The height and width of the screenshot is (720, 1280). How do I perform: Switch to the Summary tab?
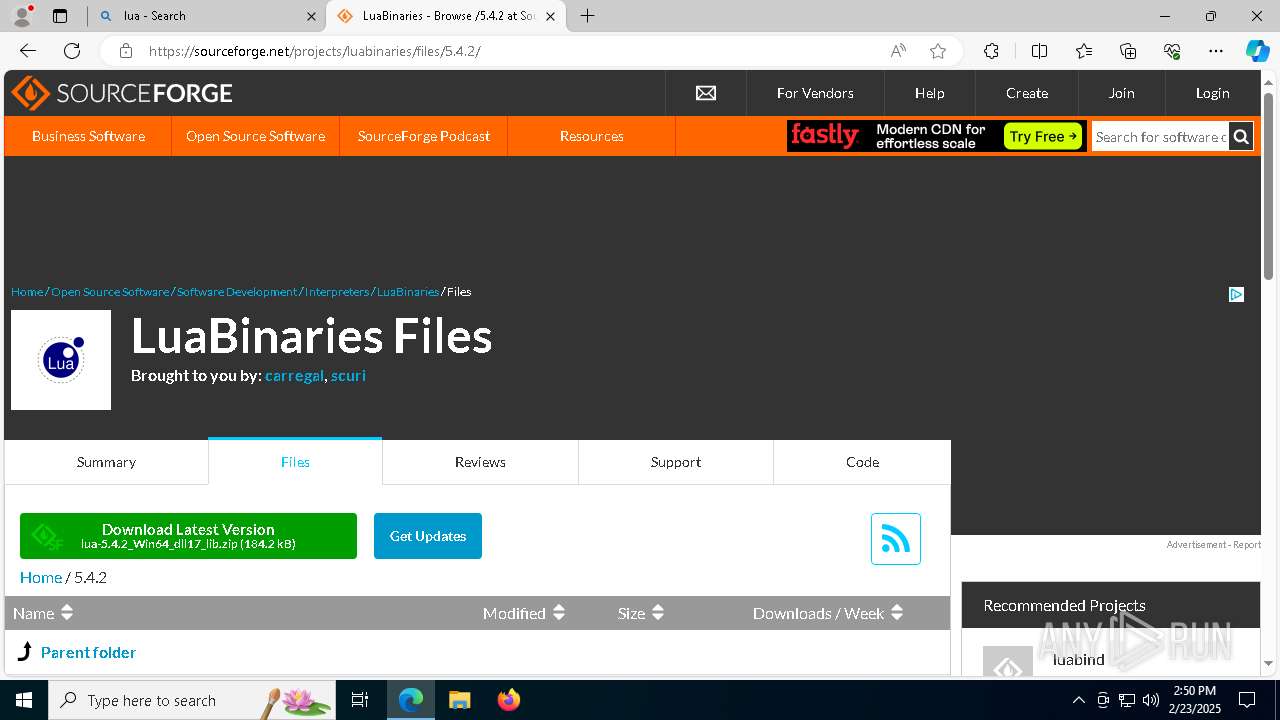(x=106, y=462)
